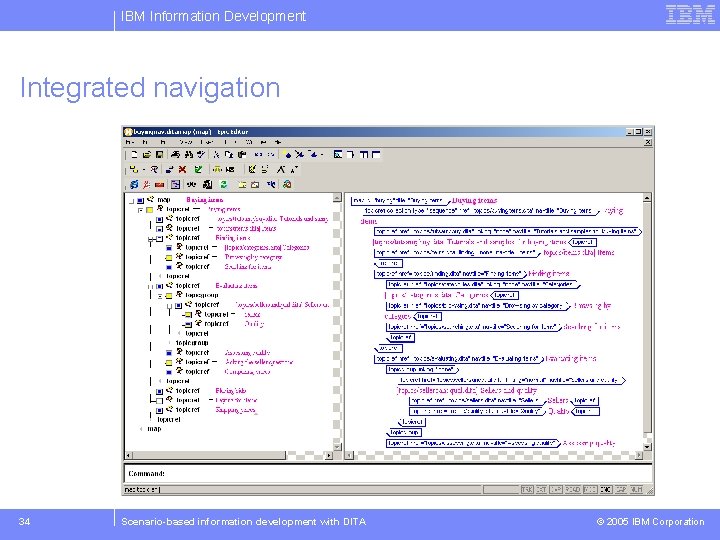
Task: Click the yellow folder icon in the third toolbar row
Action: 242,185
